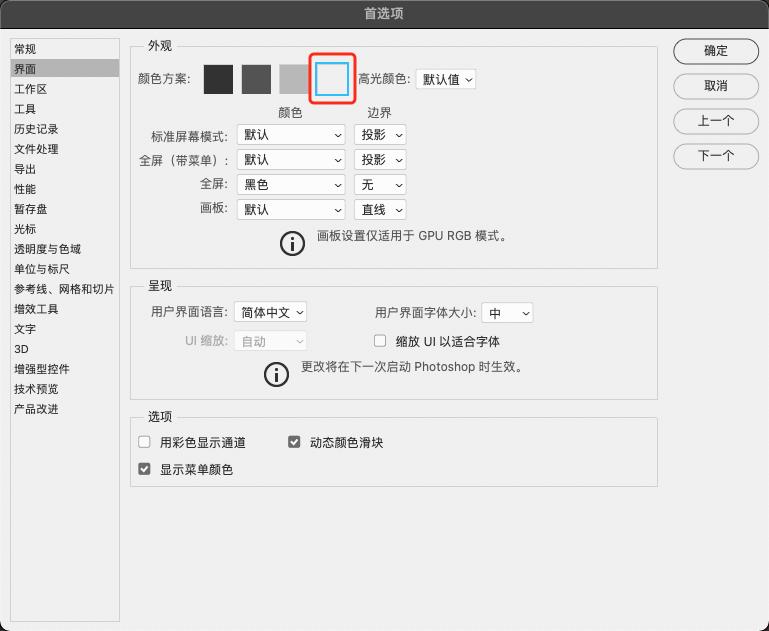Open 技术预览 preferences category
Viewport: 769px width, 631px height.
tap(65, 389)
